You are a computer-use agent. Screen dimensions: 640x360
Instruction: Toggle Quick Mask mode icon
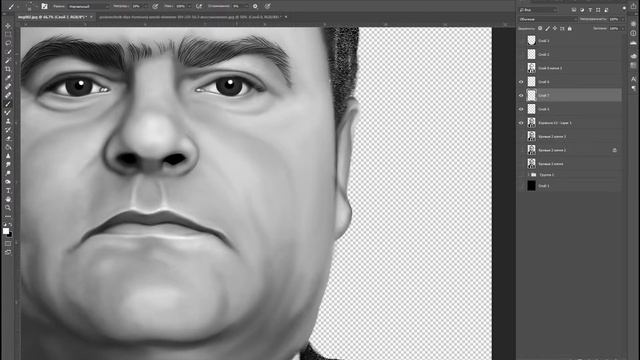pos(8,244)
